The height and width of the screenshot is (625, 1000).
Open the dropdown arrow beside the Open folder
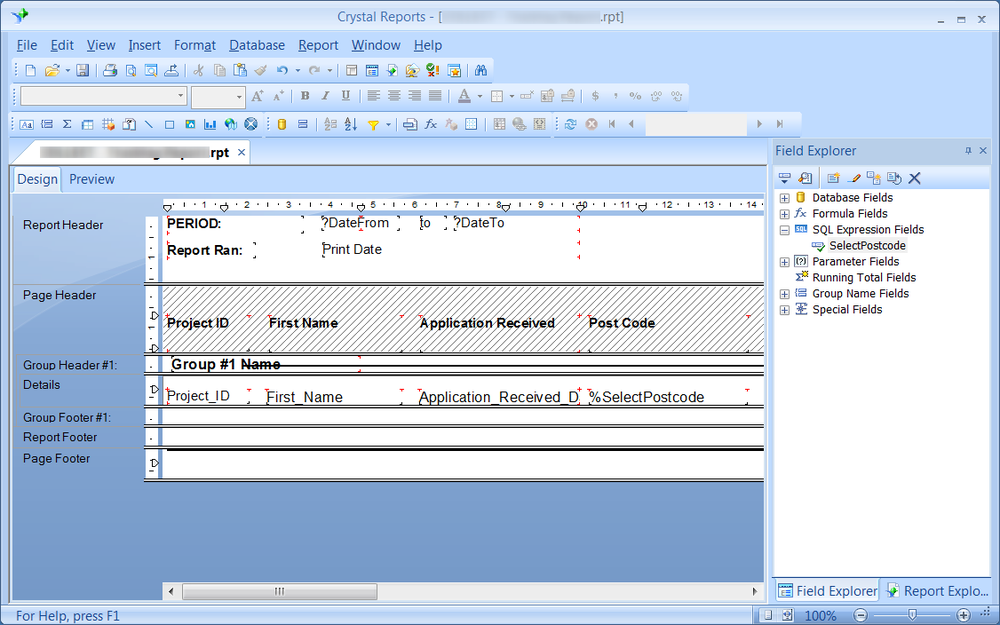(68, 71)
